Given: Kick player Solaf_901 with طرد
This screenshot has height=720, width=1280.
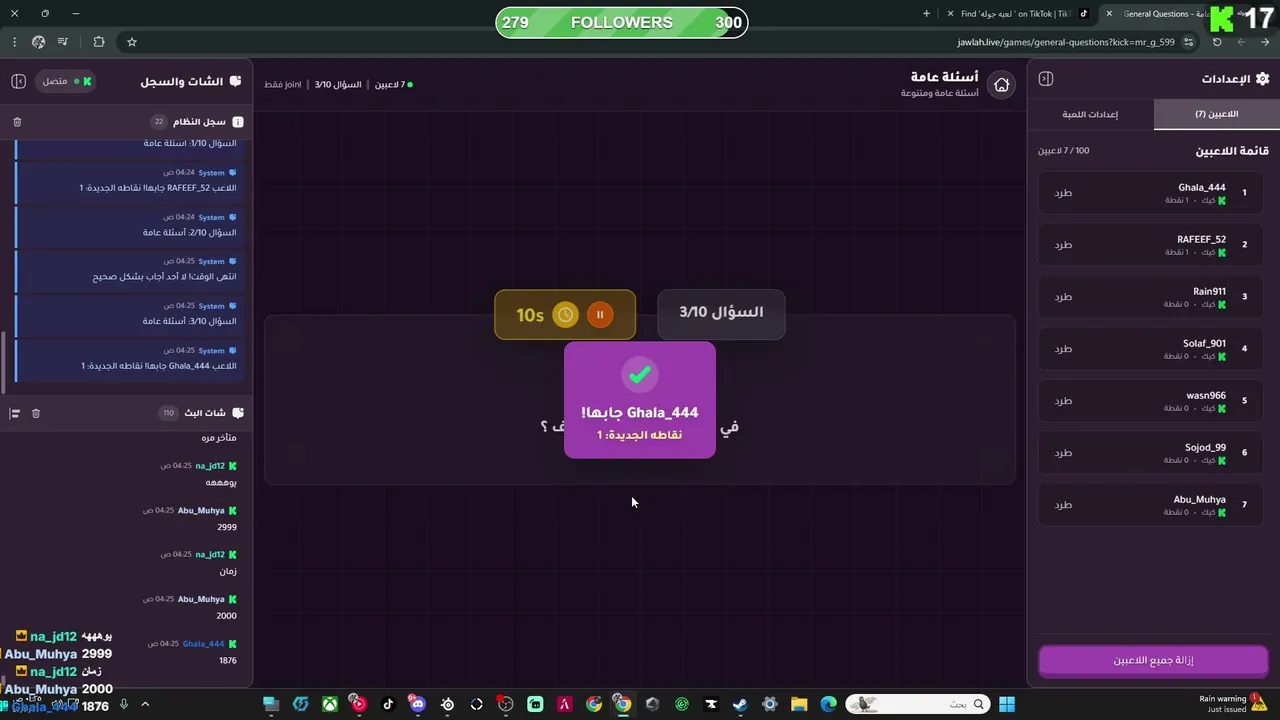Looking at the screenshot, I should point(1063,349).
